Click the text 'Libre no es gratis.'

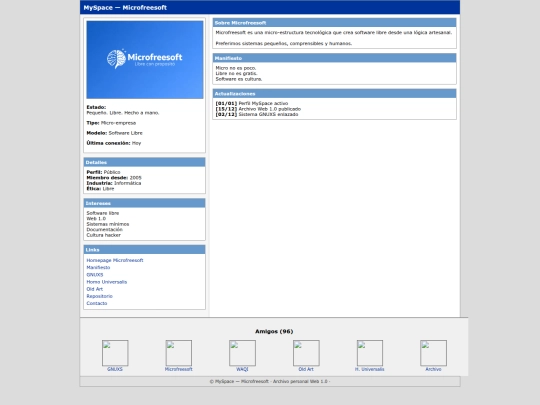click(x=236, y=73)
